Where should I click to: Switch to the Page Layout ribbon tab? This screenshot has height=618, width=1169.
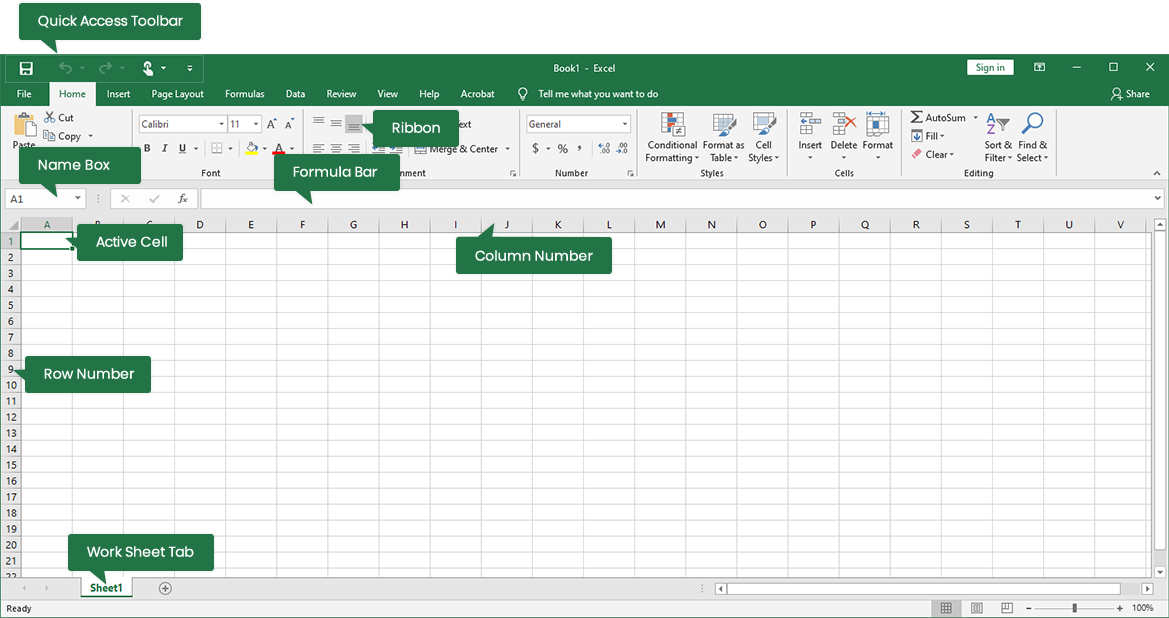[177, 94]
